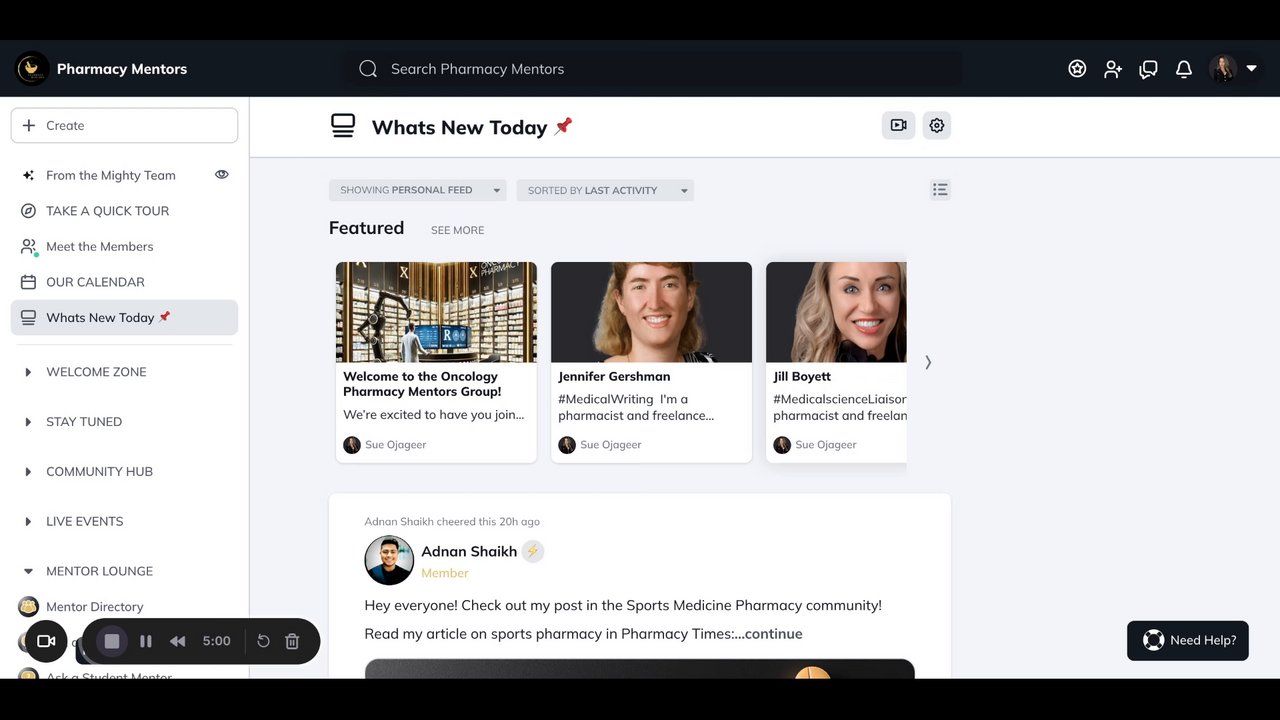This screenshot has width=1280, height=720.
Task: Switch to the list view icon
Action: pos(940,189)
